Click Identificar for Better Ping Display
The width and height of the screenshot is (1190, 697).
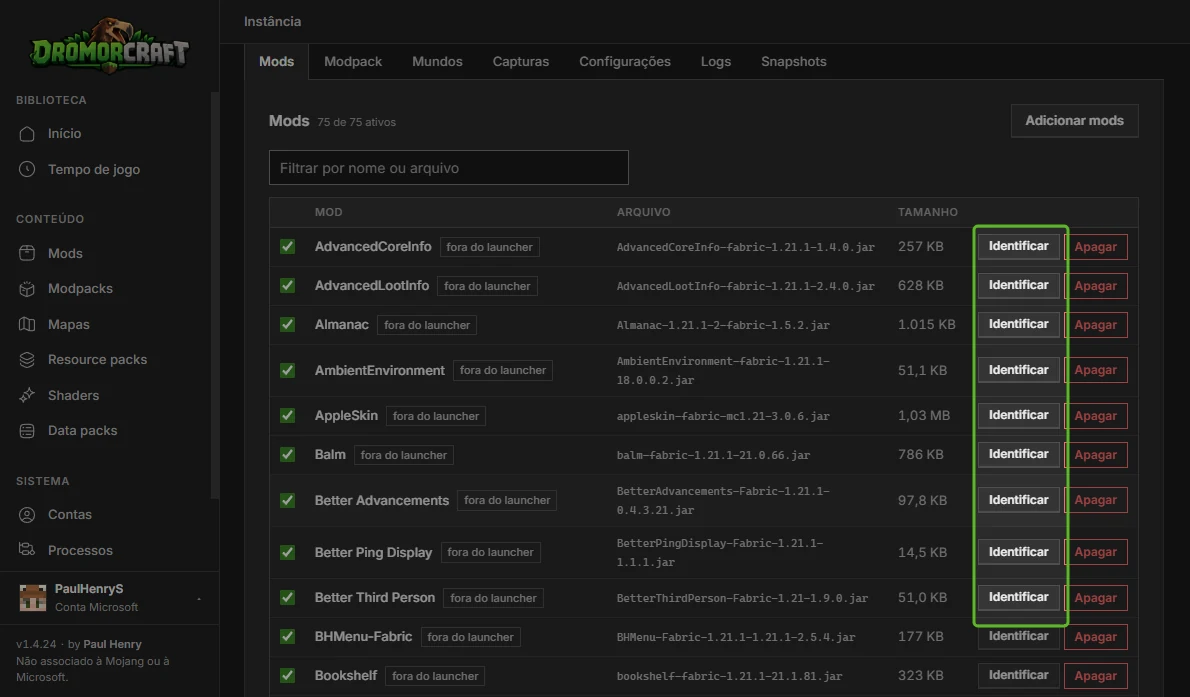click(1018, 553)
